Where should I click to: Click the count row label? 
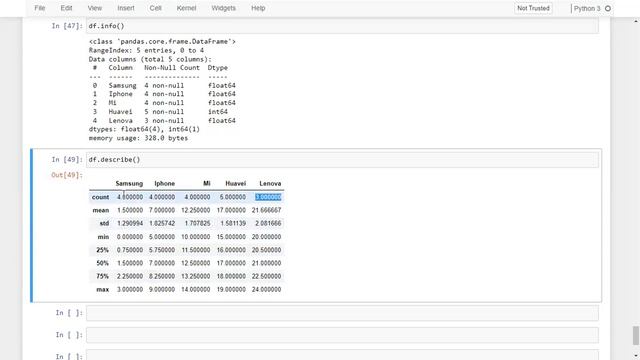coord(100,197)
